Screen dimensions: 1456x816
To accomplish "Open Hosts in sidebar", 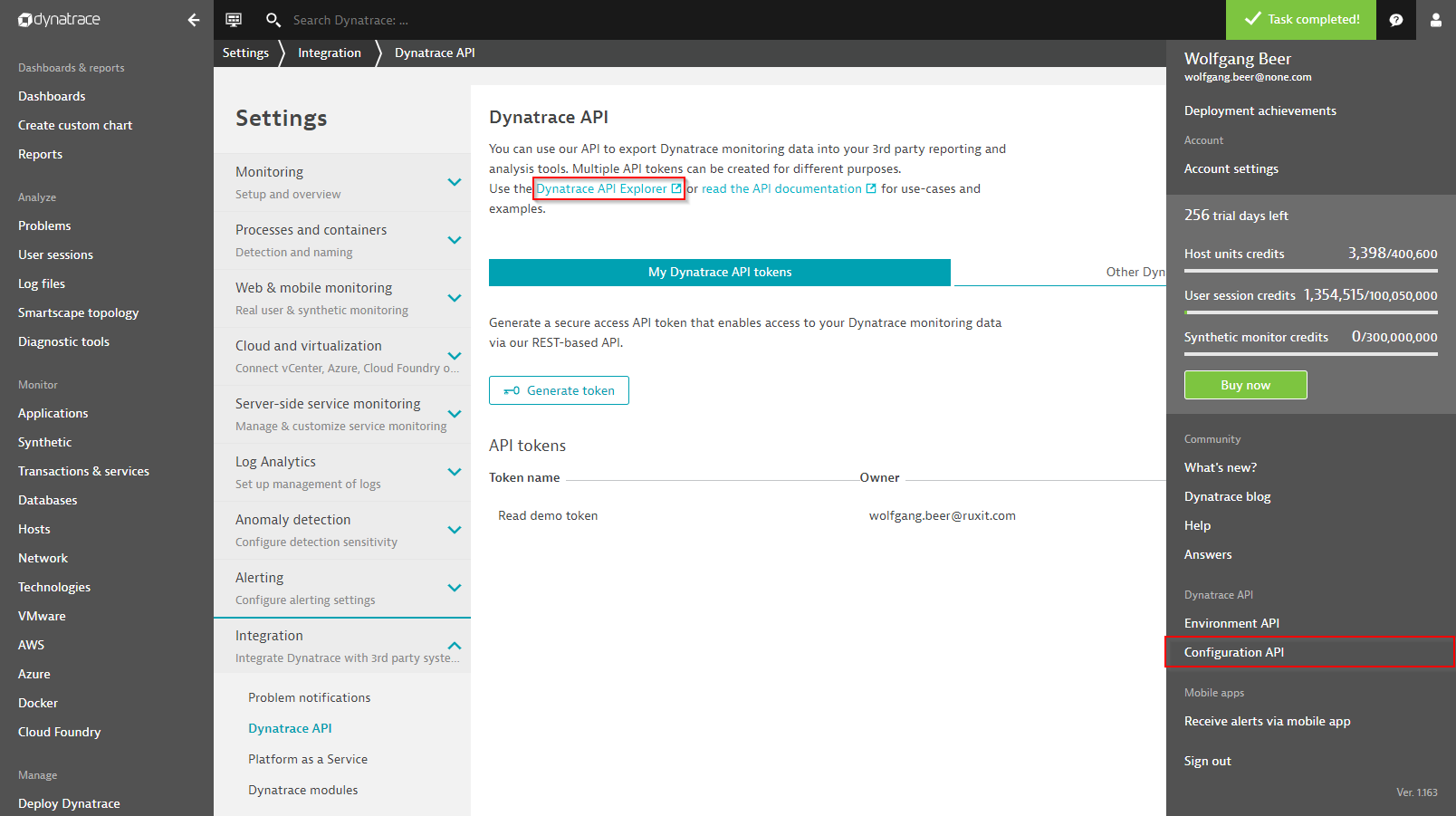I will coord(34,529).
